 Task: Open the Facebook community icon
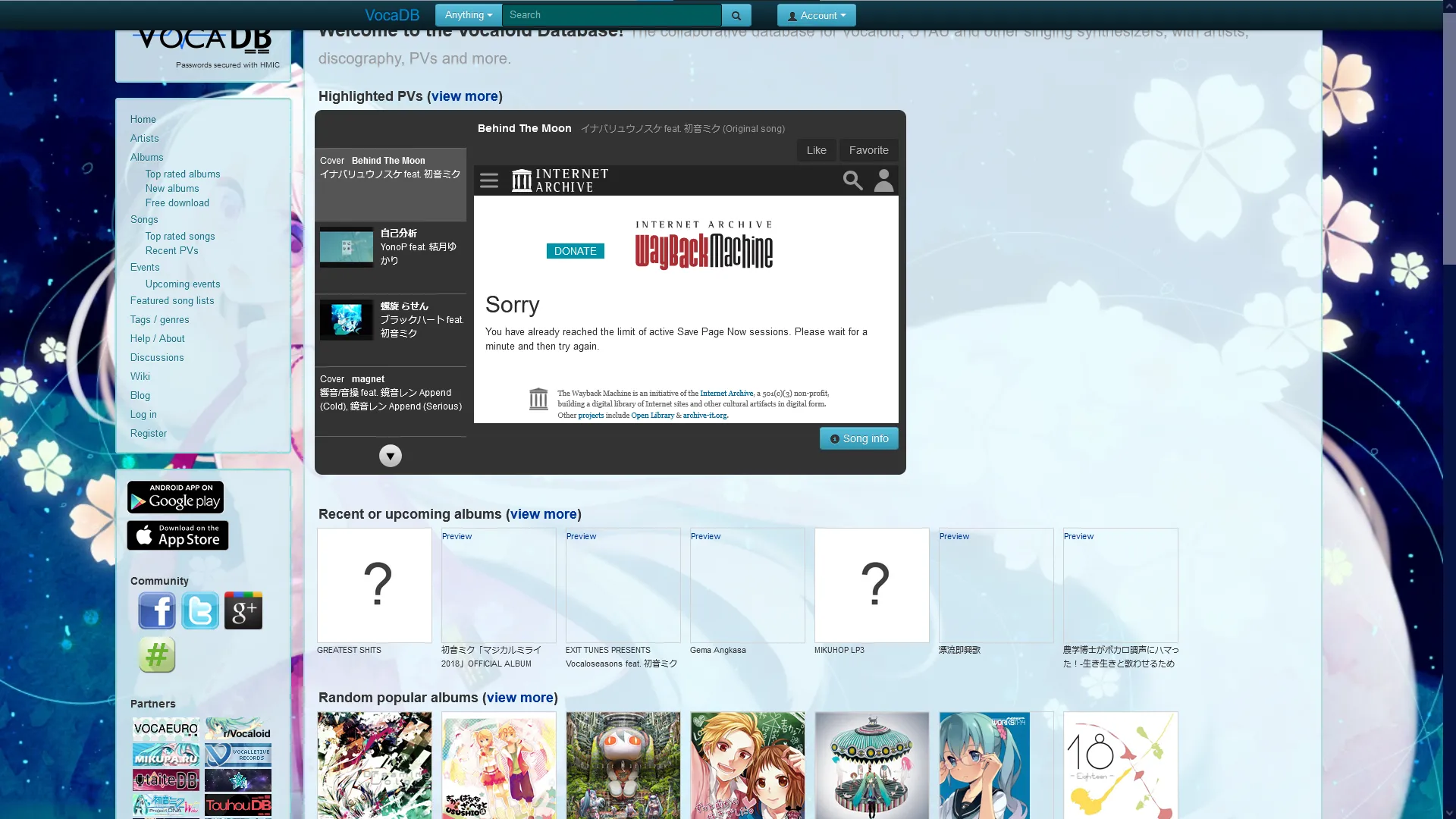tap(157, 610)
